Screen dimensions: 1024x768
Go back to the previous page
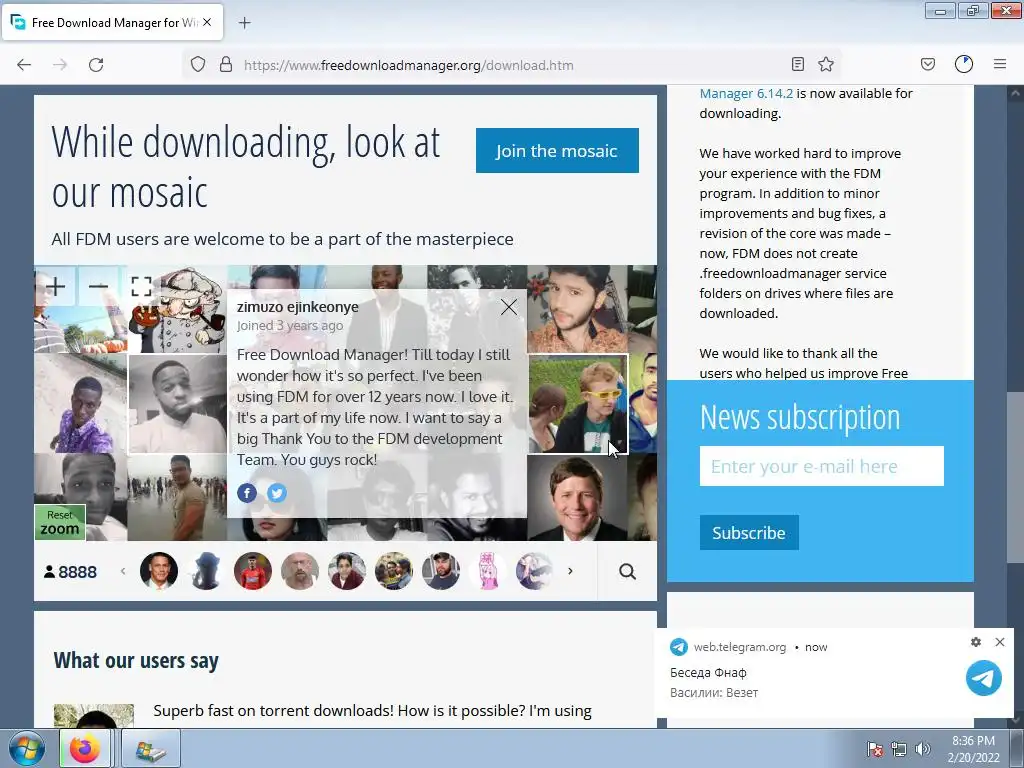[x=24, y=65]
